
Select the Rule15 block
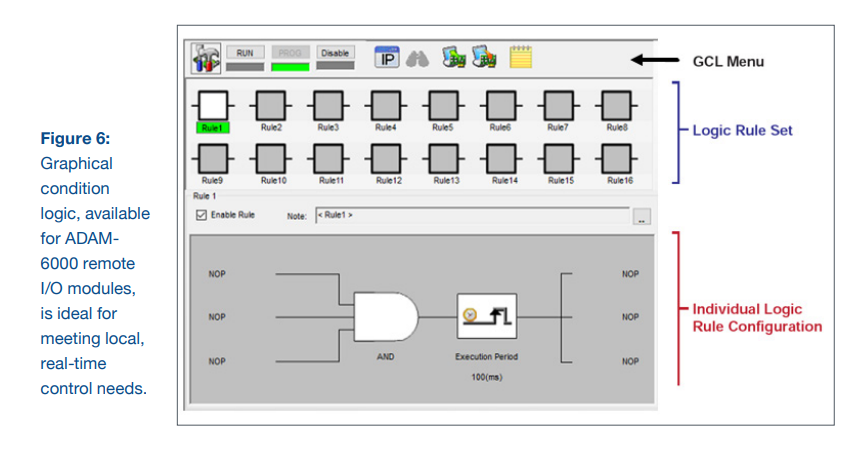pyautogui.click(x=559, y=159)
